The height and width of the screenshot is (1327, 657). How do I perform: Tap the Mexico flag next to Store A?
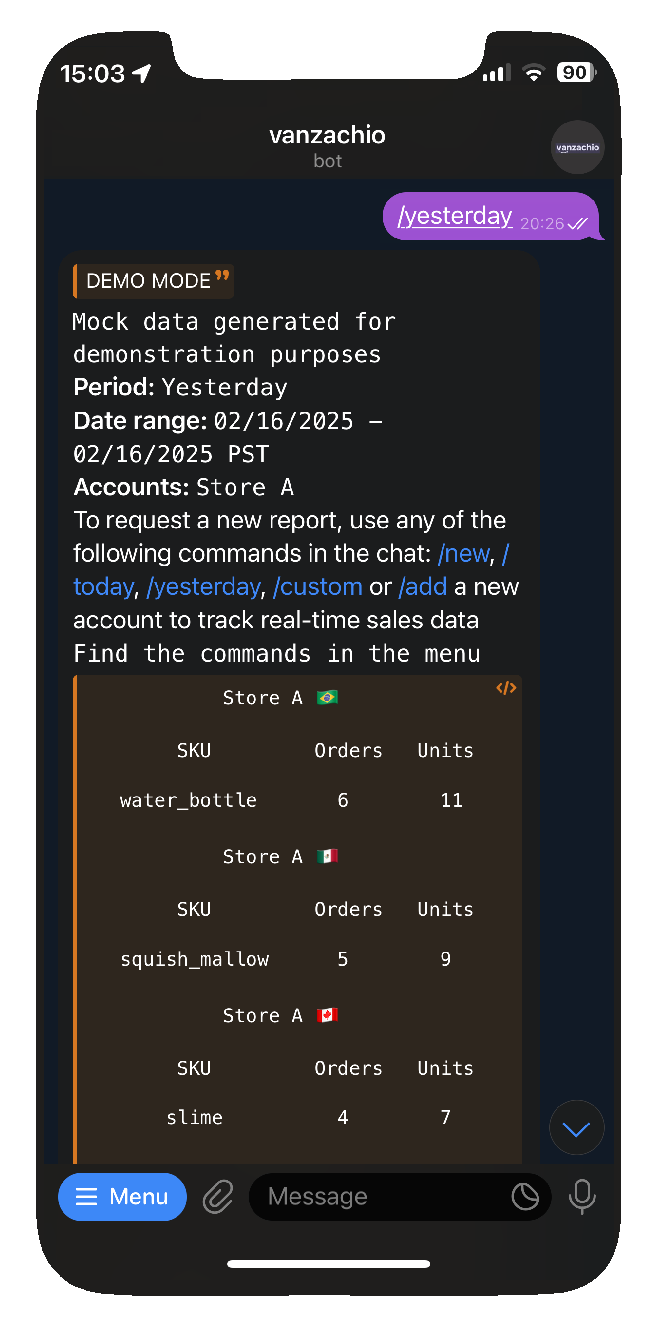[327, 856]
